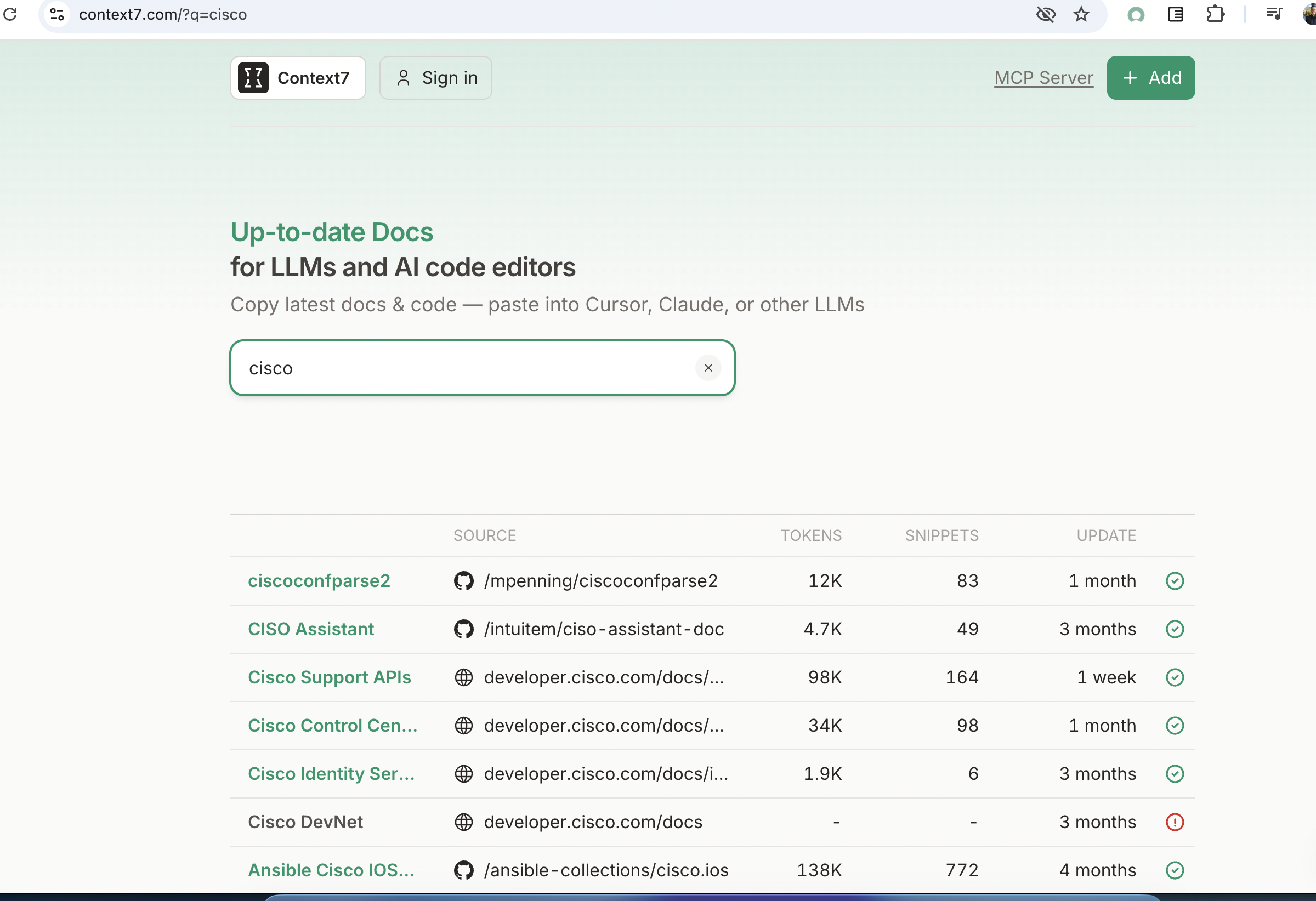Viewport: 1316px width, 901px height.
Task: Click the green check status icon for ciscoconfparse2
Action: (x=1175, y=581)
